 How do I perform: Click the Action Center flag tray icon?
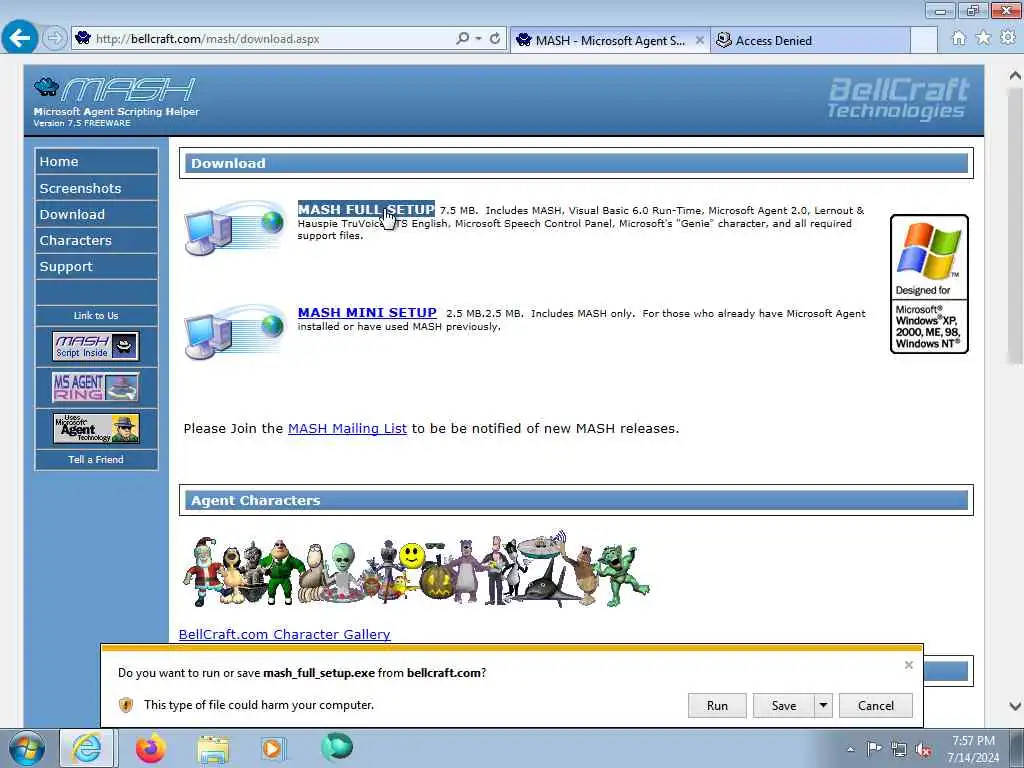pos(874,748)
